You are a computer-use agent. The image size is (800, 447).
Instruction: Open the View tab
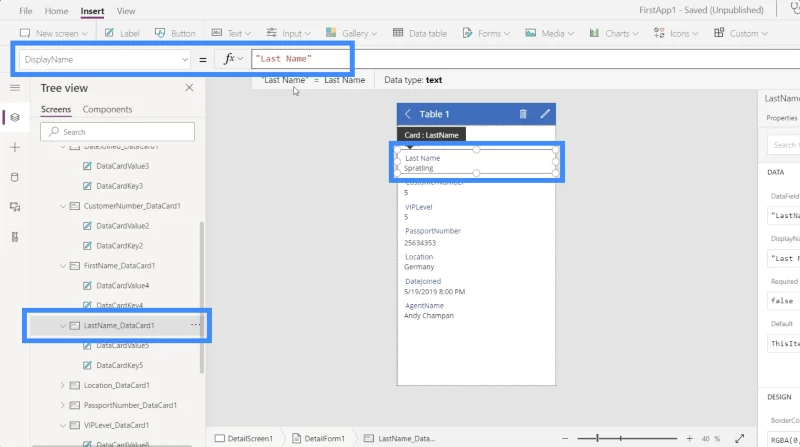pos(126,11)
